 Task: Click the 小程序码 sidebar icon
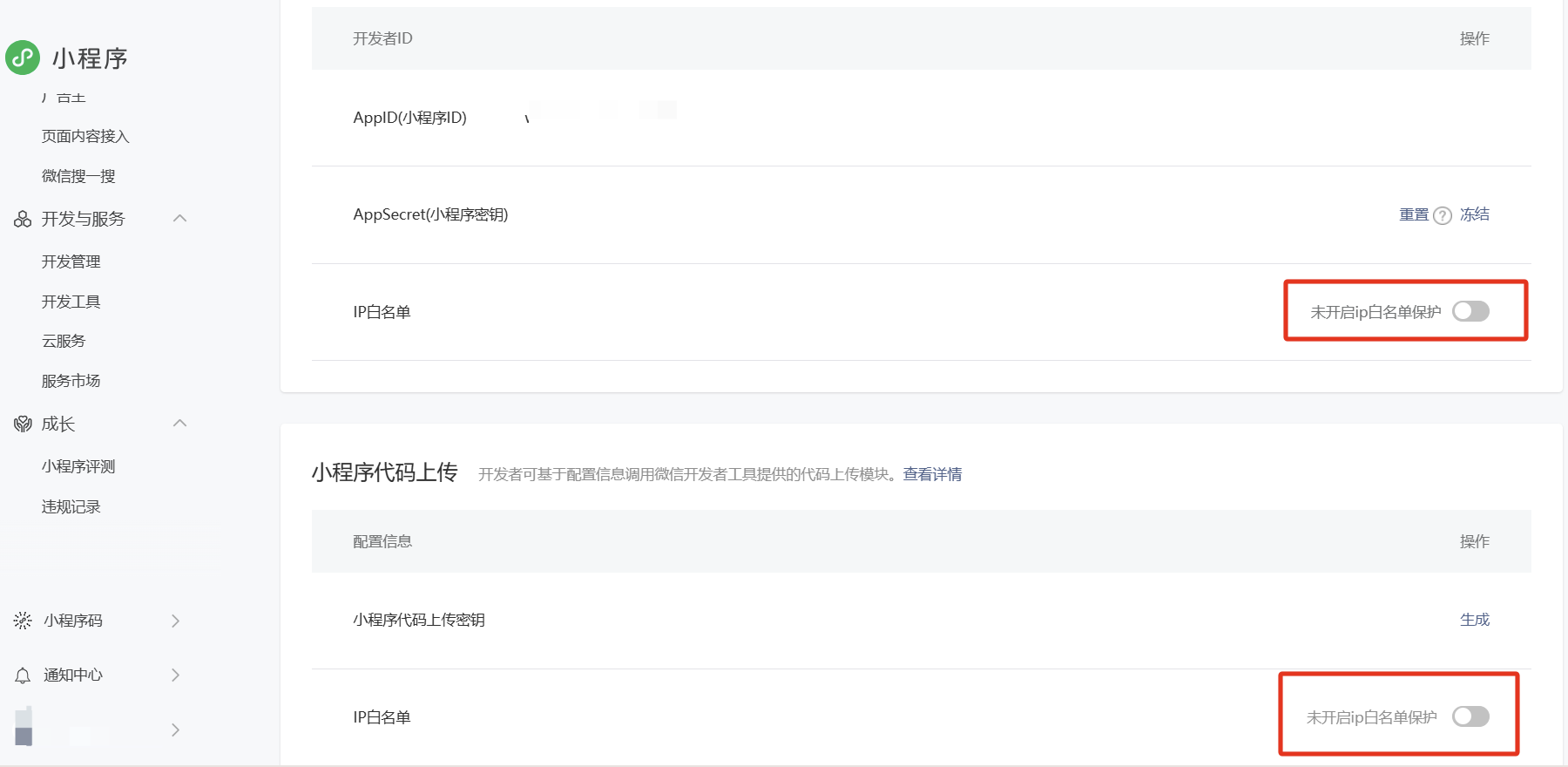tap(23, 621)
